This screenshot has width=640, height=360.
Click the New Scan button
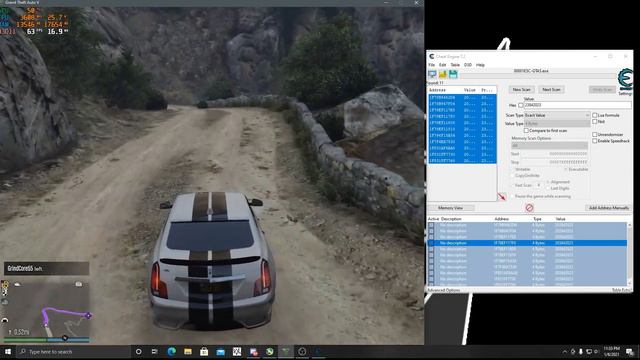point(521,89)
